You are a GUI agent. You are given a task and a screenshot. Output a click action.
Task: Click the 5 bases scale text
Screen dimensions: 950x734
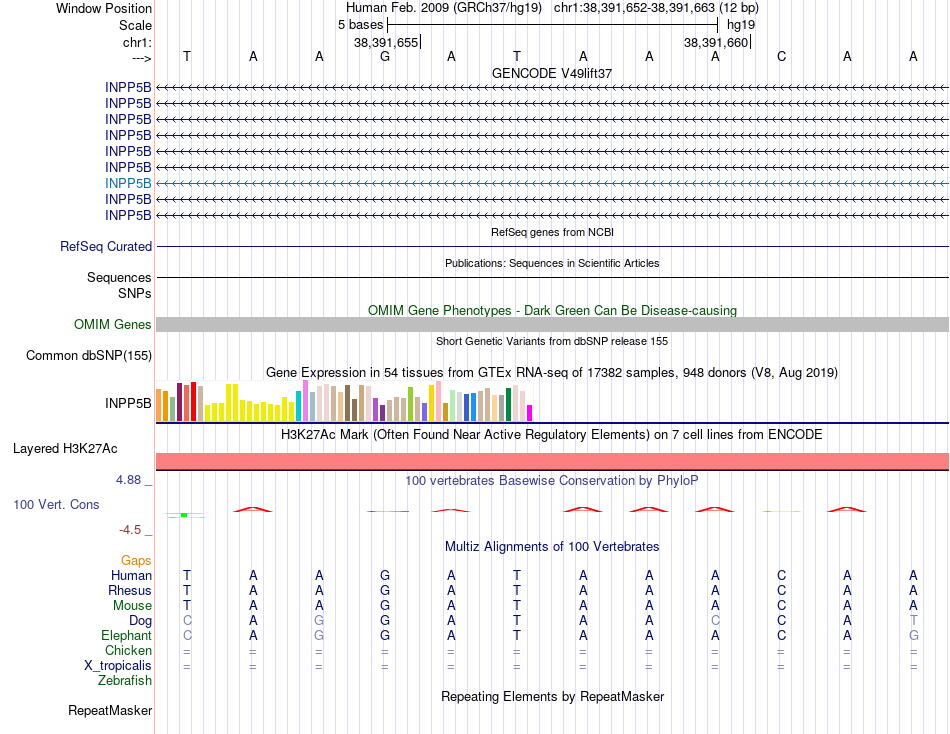tap(360, 25)
